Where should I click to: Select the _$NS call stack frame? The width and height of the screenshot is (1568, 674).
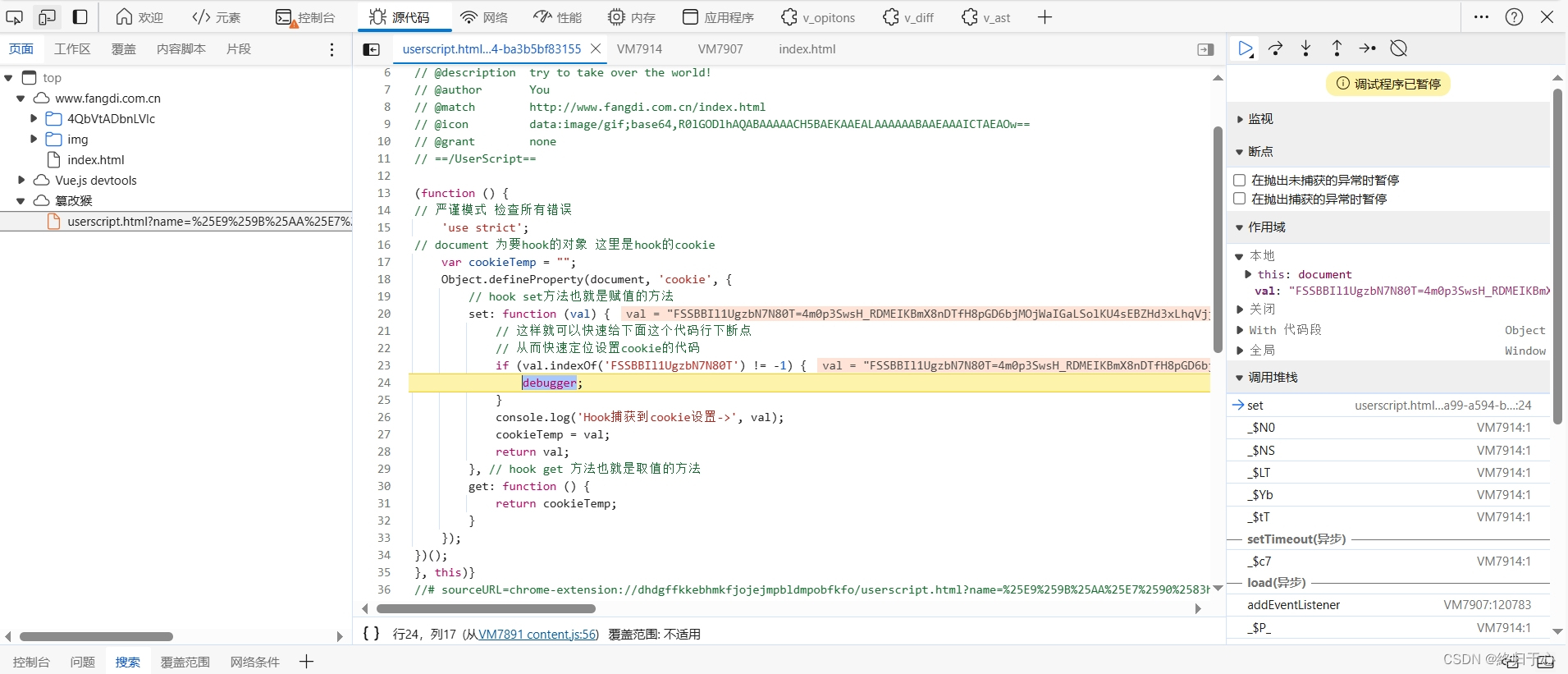point(1388,450)
